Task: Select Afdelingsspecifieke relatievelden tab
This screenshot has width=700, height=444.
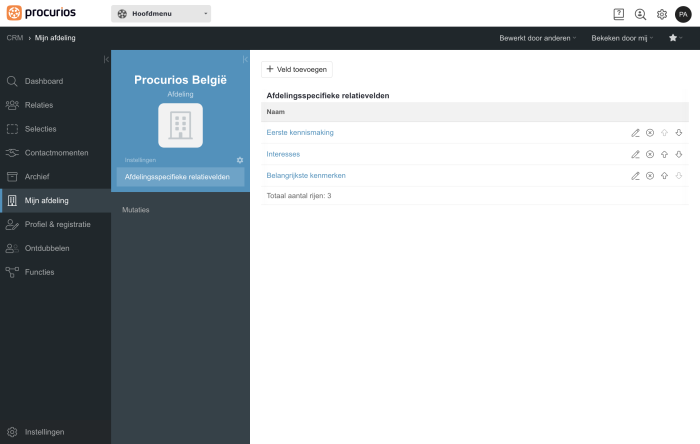Action: point(180,177)
